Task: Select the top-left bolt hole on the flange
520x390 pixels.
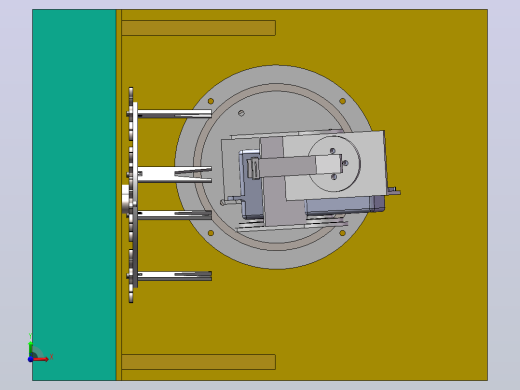Action: point(211,101)
